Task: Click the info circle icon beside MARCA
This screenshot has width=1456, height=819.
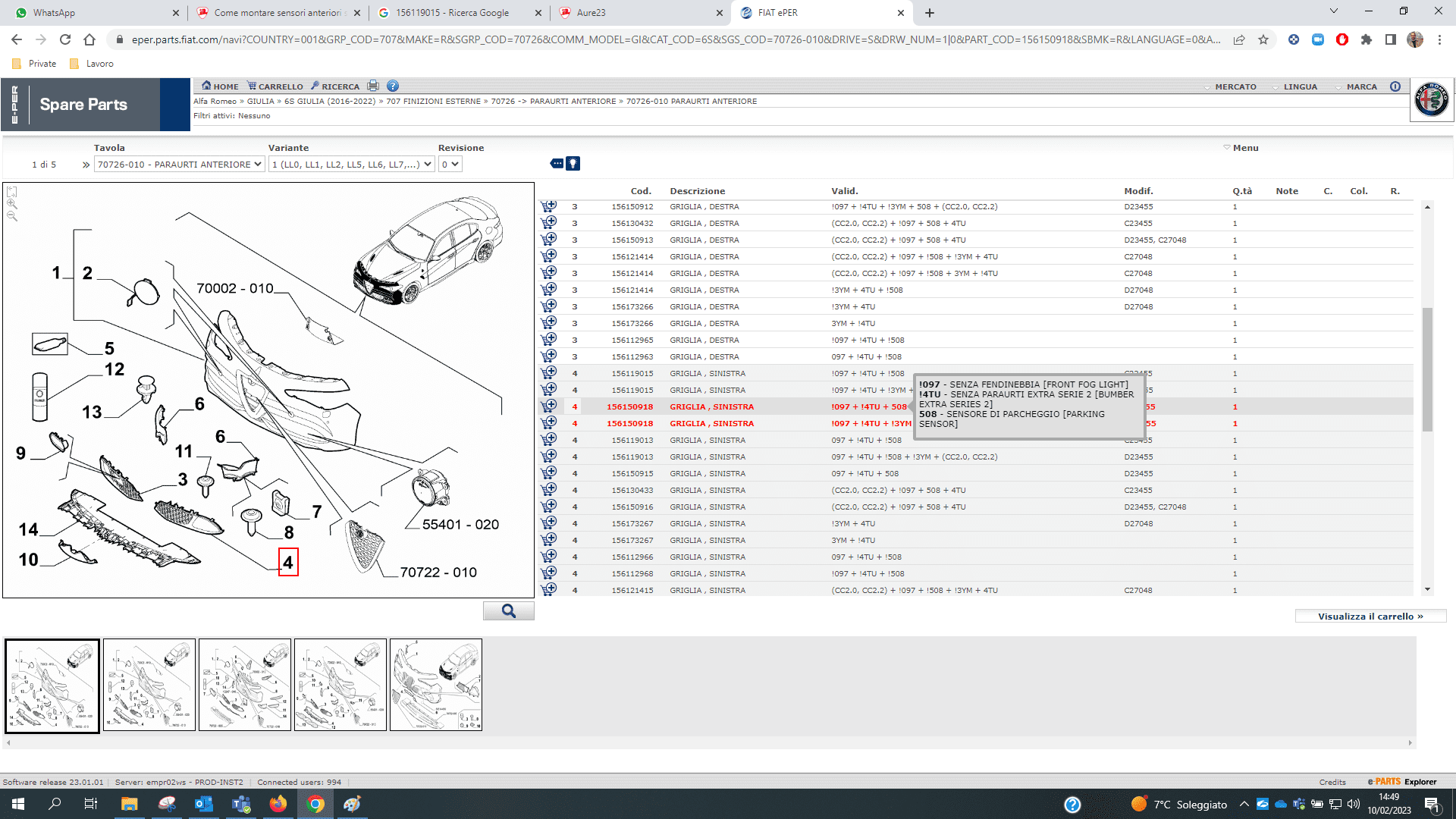Action: click(1395, 86)
